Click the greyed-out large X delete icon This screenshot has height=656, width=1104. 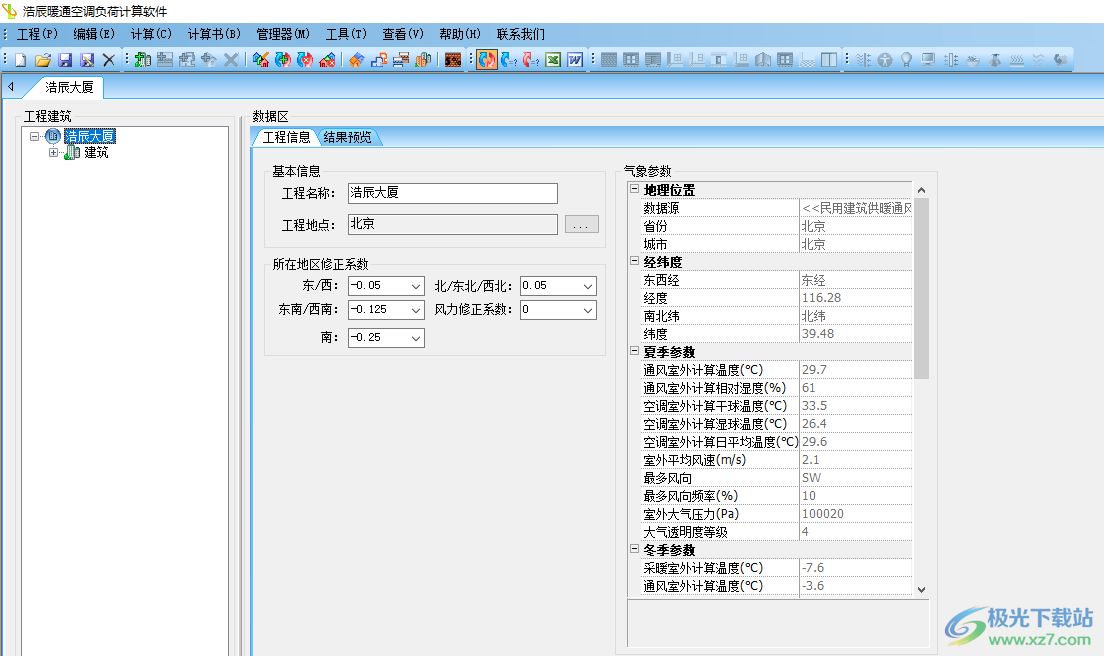point(231,60)
